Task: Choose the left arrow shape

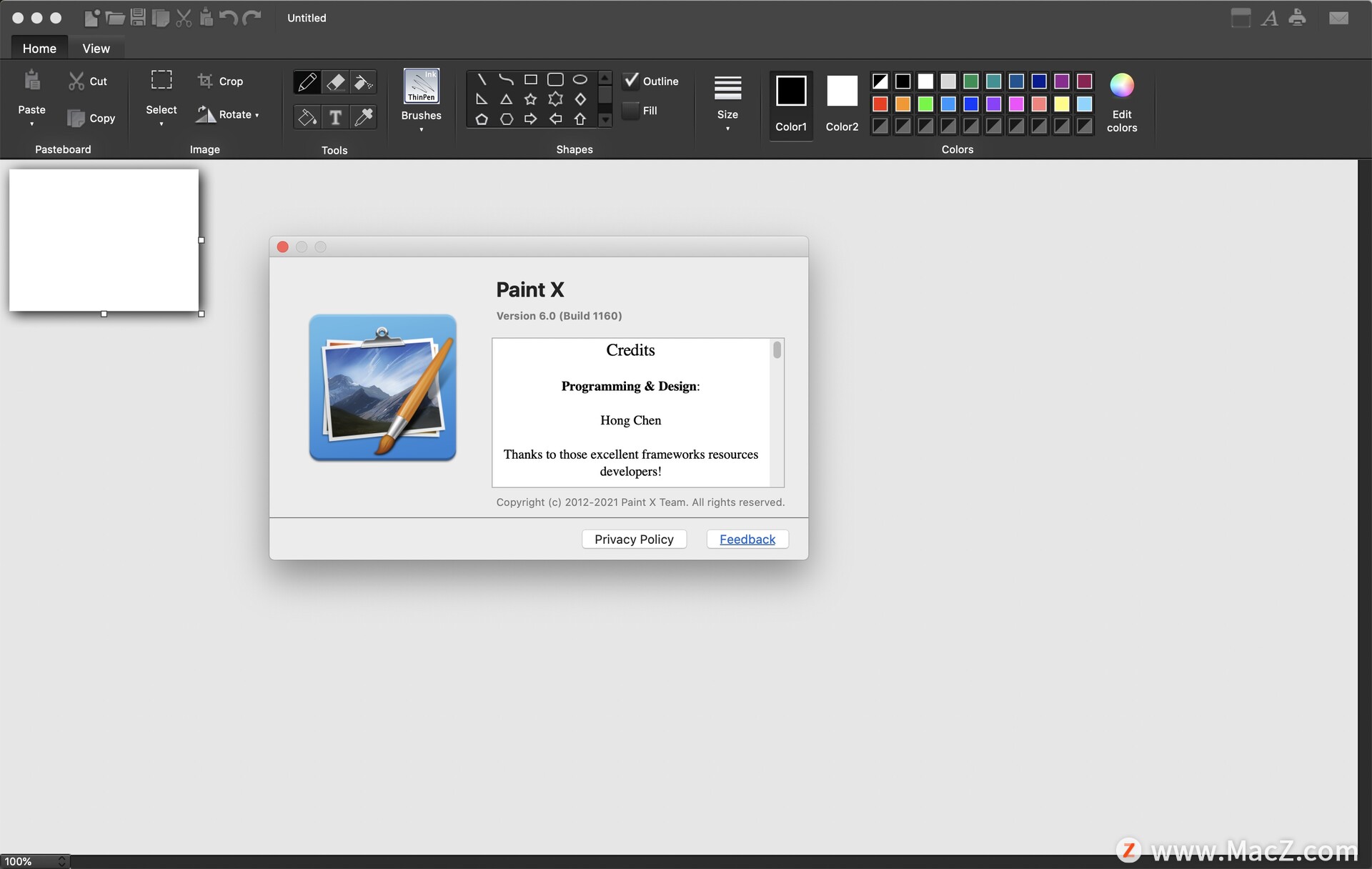Action: coord(555,119)
